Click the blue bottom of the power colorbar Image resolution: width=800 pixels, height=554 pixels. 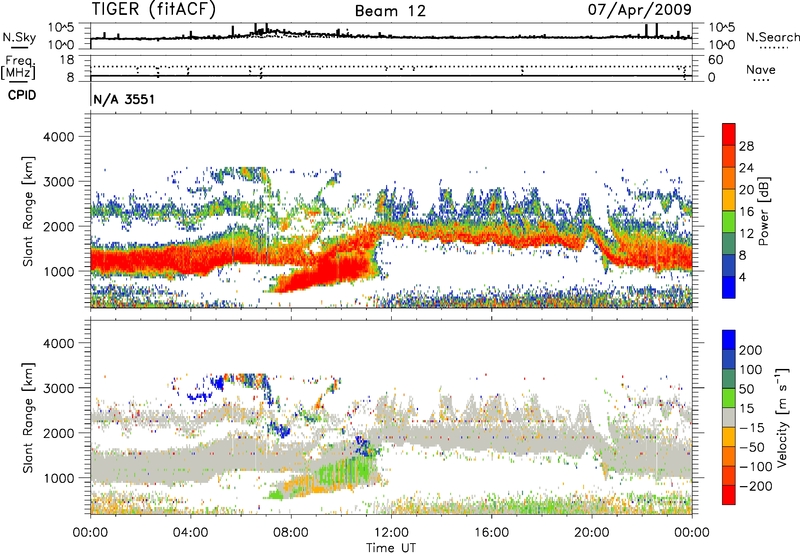coord(729,287)
